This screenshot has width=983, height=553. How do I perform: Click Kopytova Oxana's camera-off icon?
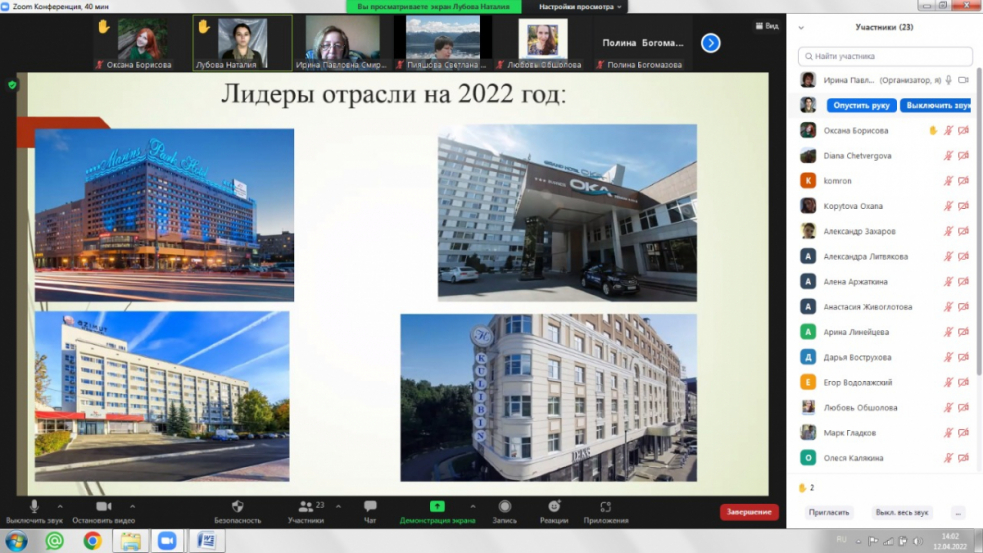tap(964, 206)
